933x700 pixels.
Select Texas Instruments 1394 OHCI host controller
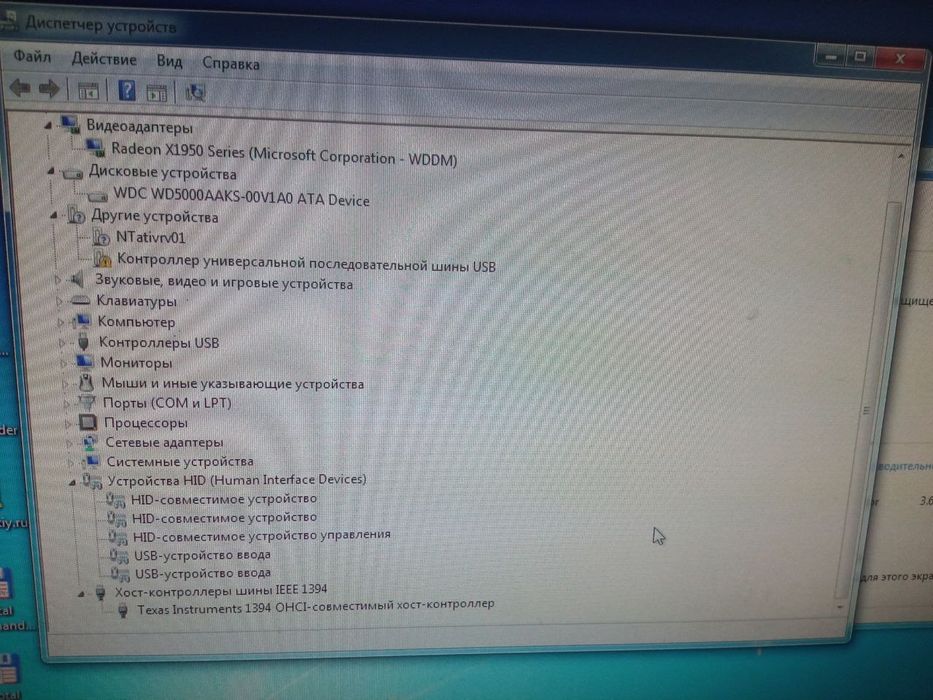316,607
